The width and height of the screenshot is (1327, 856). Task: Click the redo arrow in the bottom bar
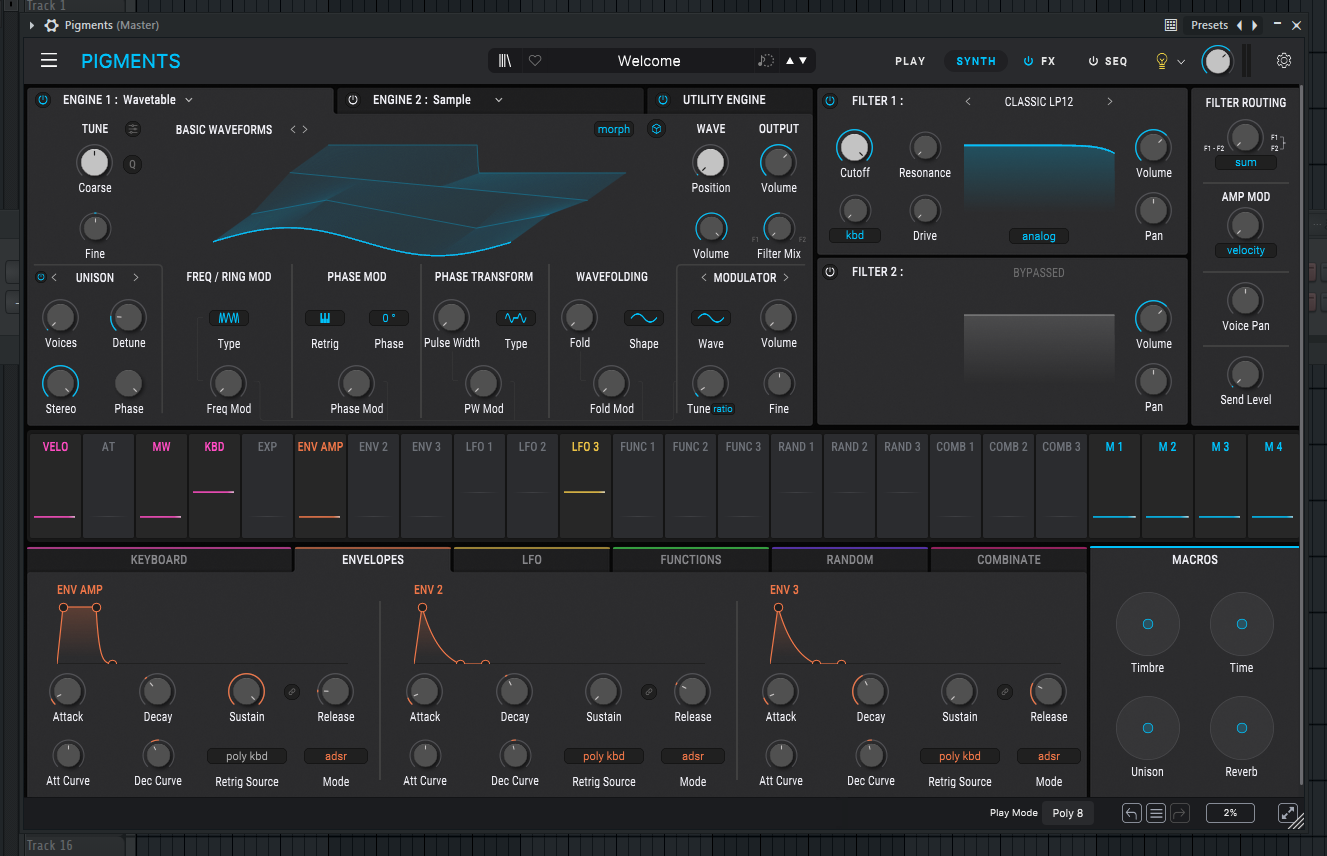(1180, 813)
